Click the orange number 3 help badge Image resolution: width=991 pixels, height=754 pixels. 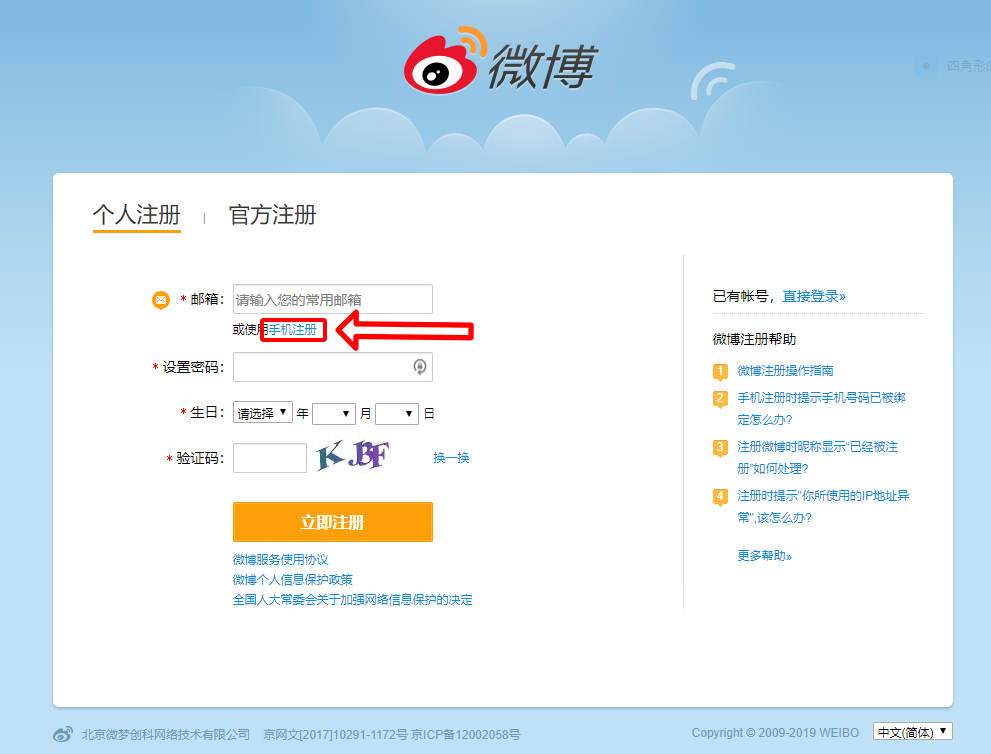pyautogui.click(x=720, y=448)
